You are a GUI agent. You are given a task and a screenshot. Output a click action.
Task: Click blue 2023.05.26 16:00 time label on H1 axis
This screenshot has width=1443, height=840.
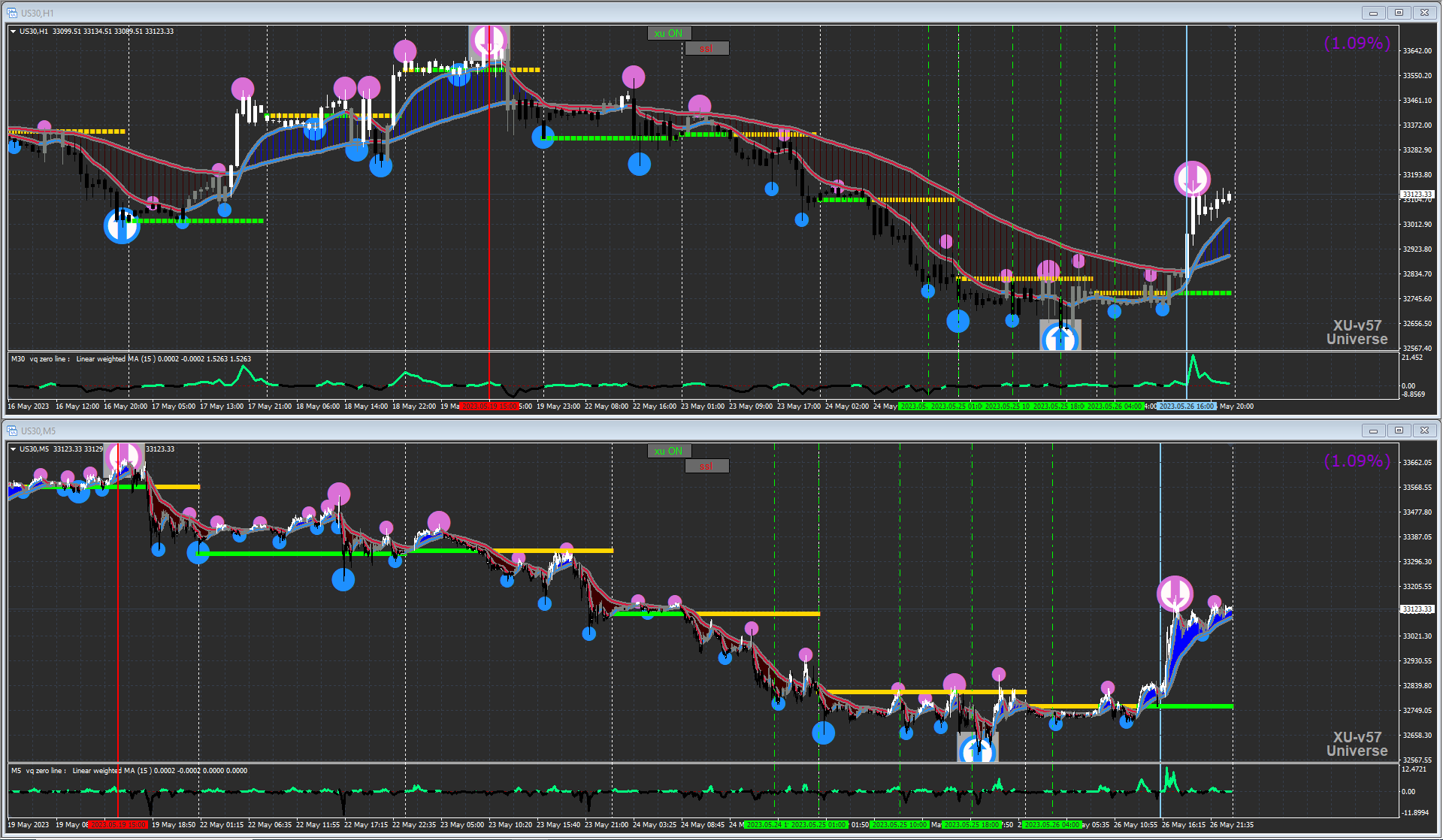click(1187, 406)
